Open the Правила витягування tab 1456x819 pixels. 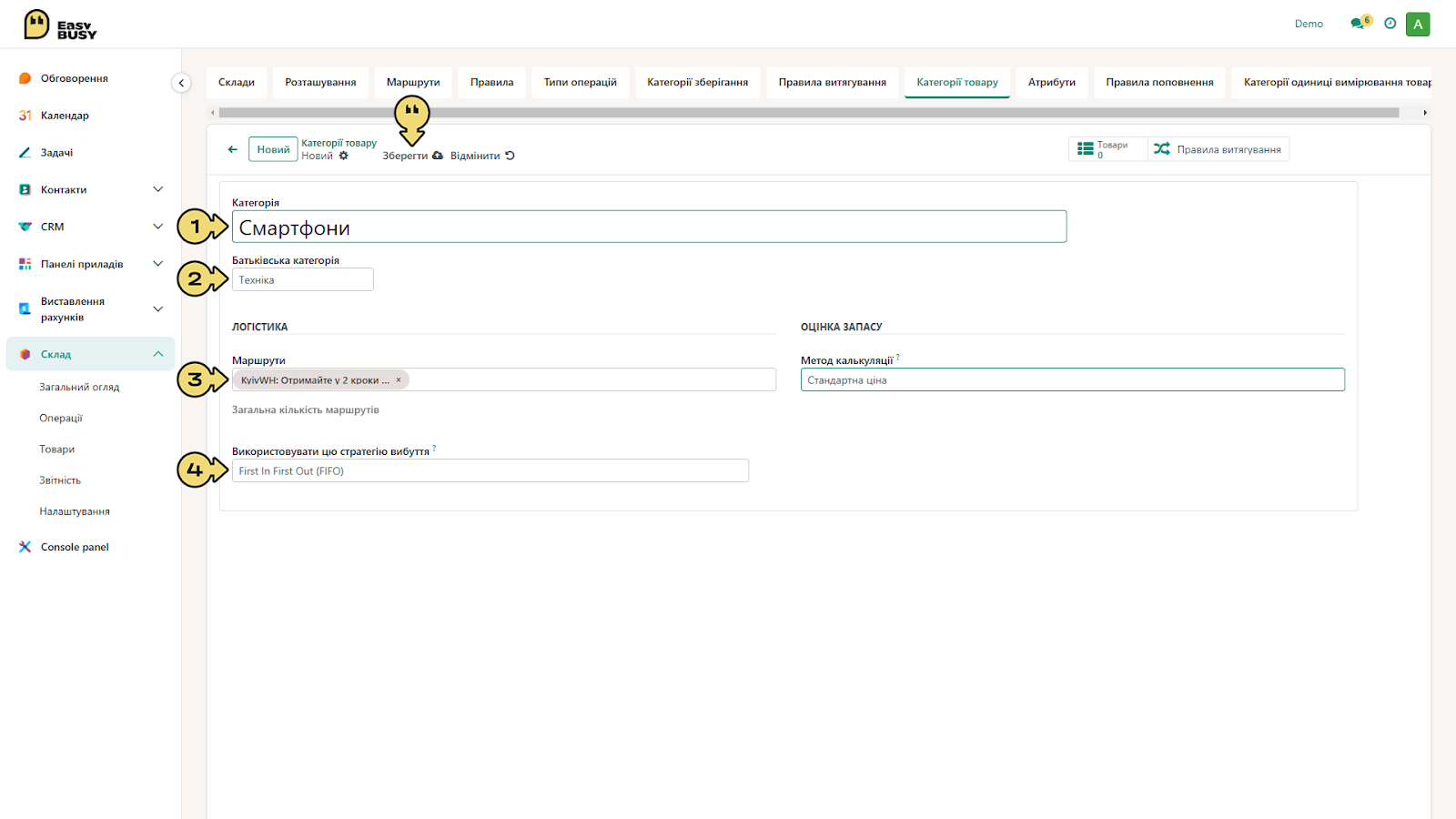click(x=833, y=82)
